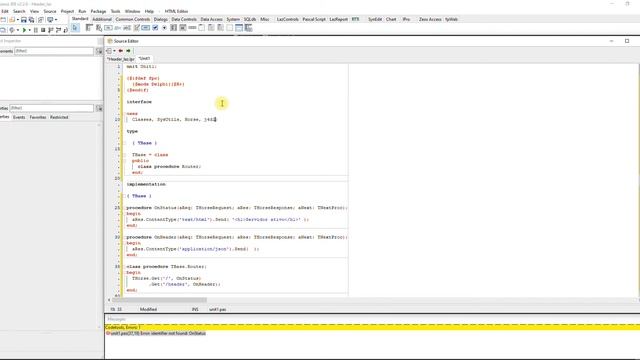
Task: Jump back in Source Editor history
Action: point(121,51)
